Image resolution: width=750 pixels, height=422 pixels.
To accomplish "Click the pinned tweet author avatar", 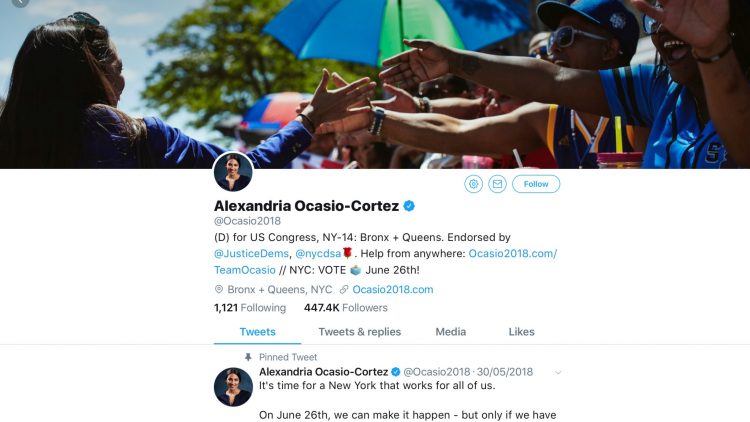I will (233, 387).
